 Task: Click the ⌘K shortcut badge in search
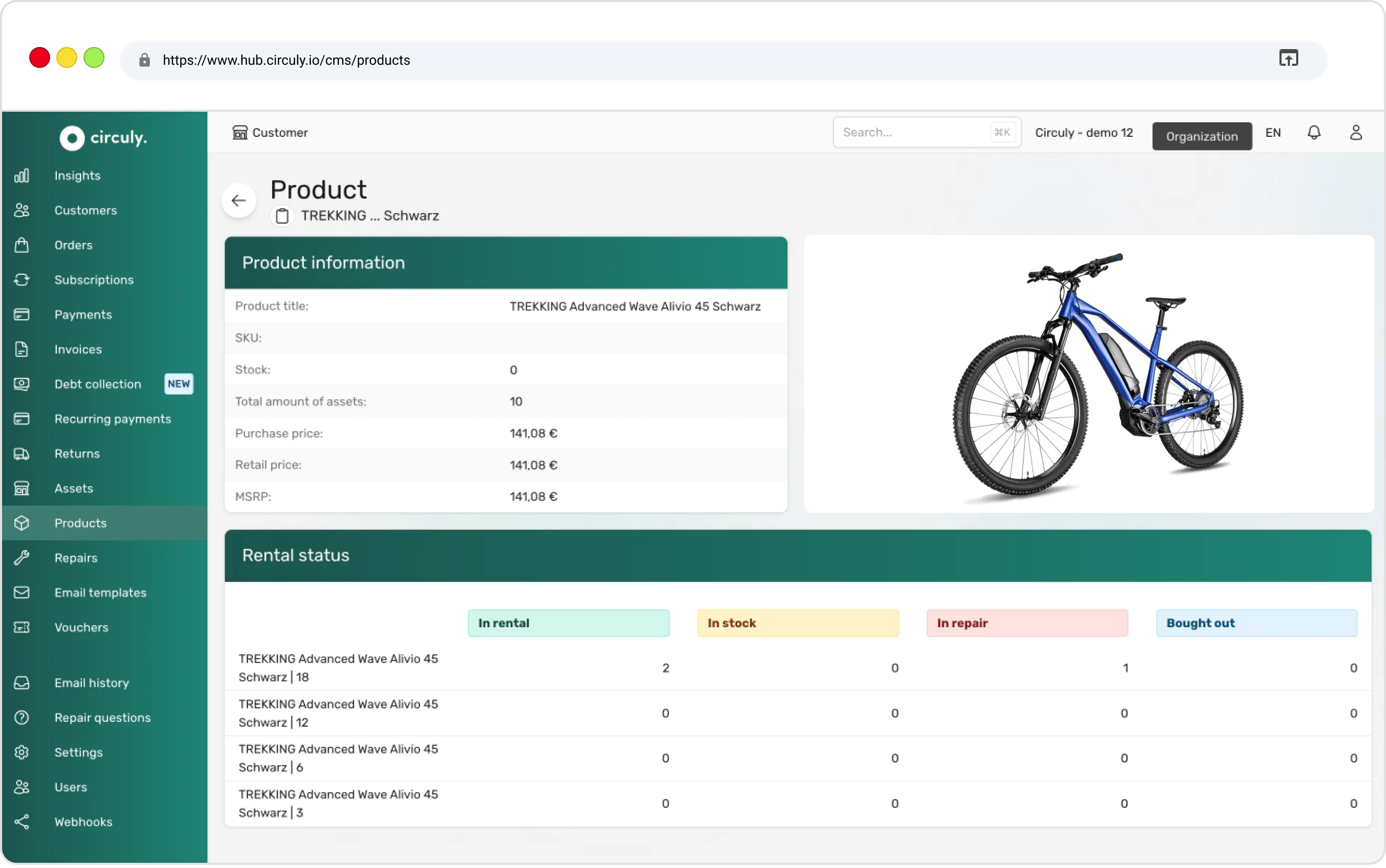tap(1002, 133)
